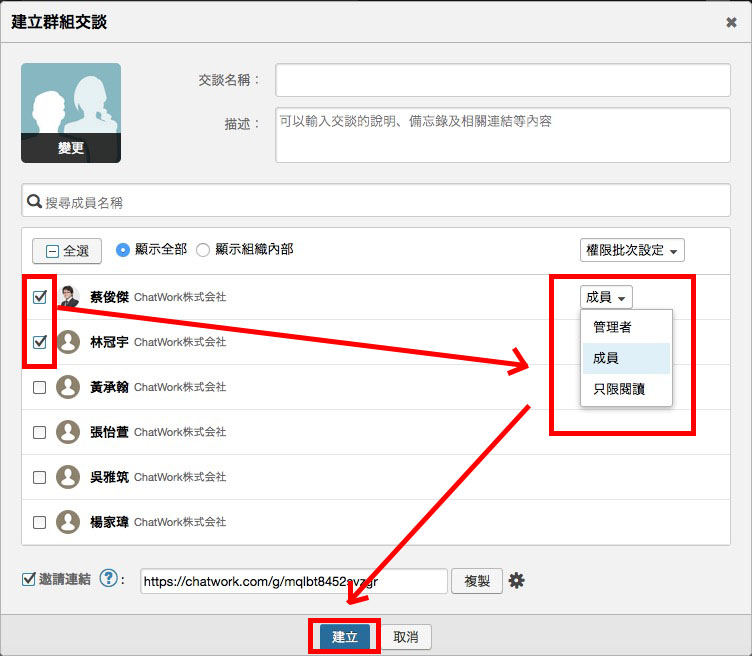Click the gear icon beside the 複製 button
Viewport: 752px width, 656px height.
click(516, 581)
